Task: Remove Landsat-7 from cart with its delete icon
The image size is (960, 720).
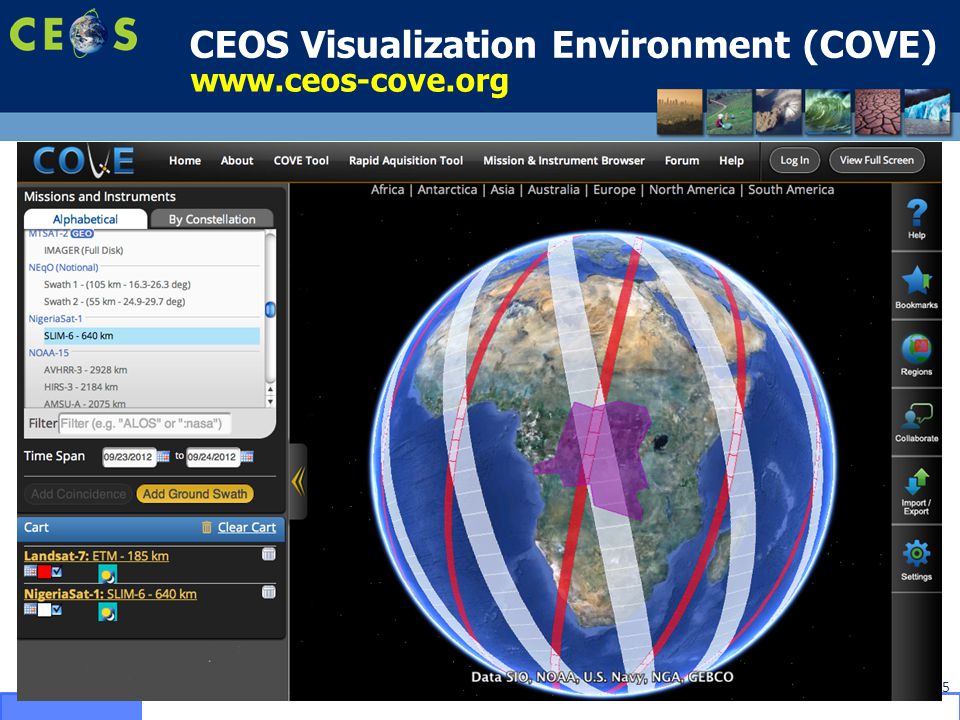Action: click(268, 554)
